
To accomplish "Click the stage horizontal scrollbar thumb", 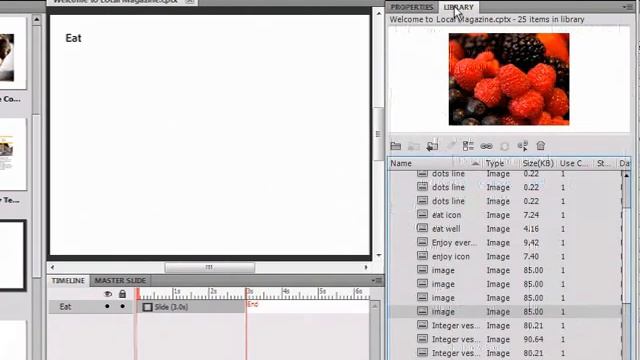I will [210, 267].
